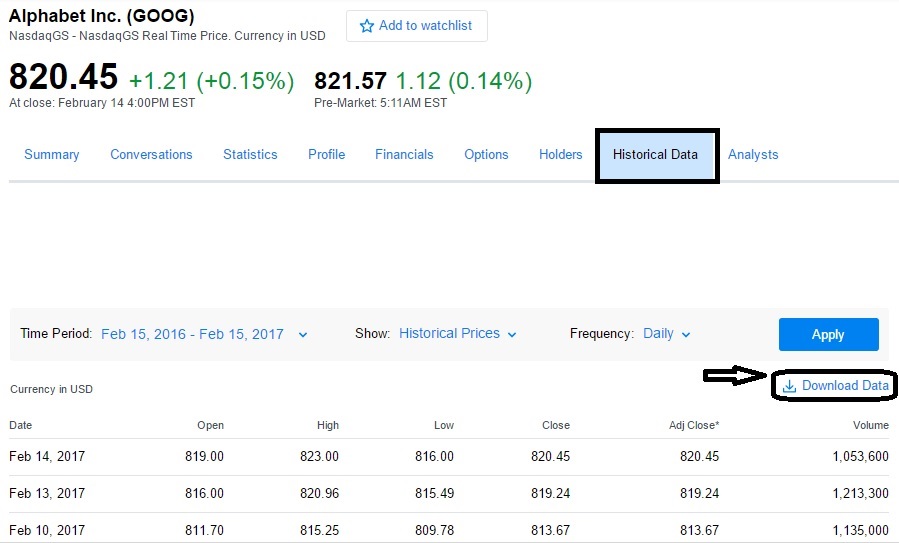Click the low value 809.78

[435, 530]
